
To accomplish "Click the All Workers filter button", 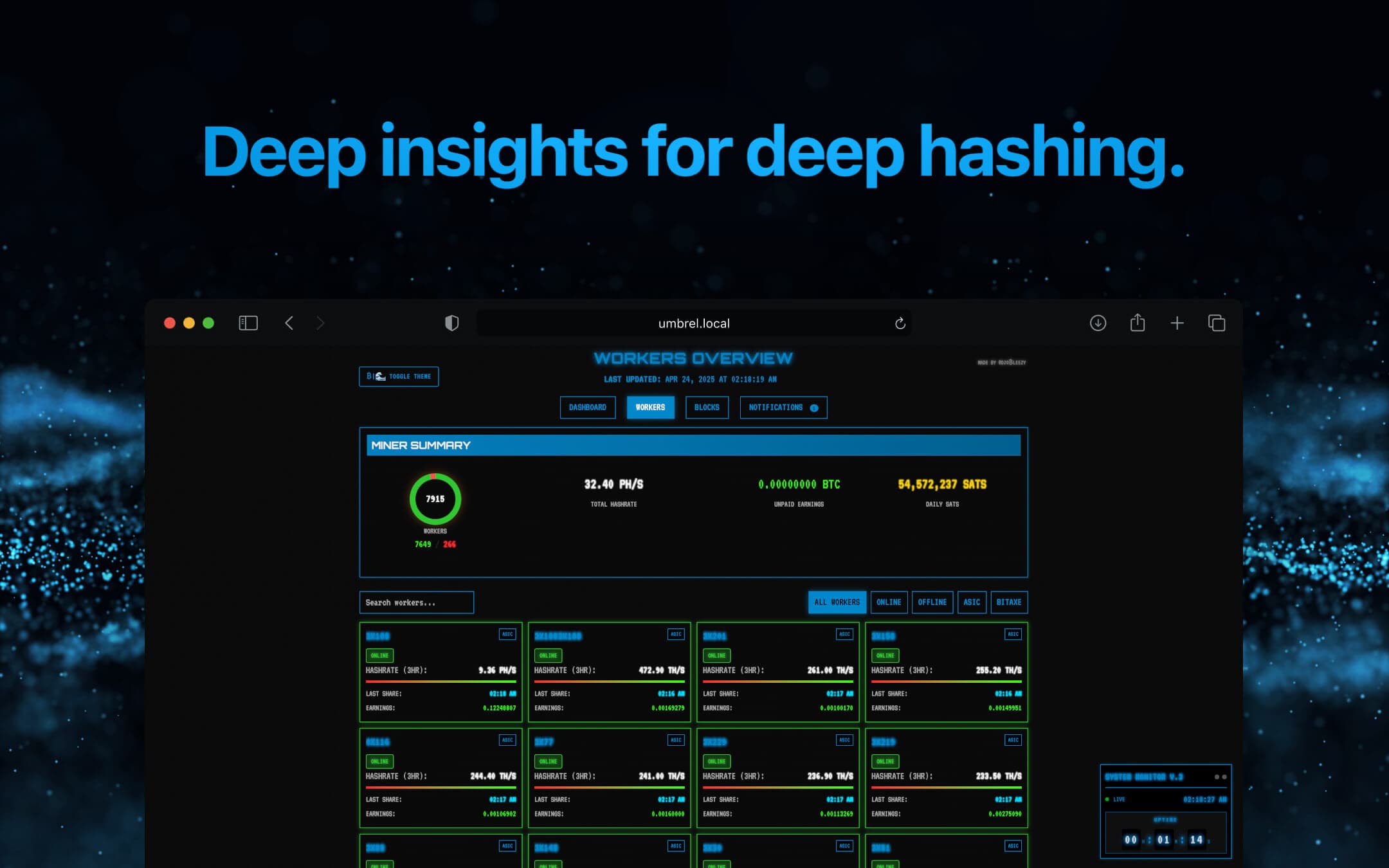I will tap(837, 602).
